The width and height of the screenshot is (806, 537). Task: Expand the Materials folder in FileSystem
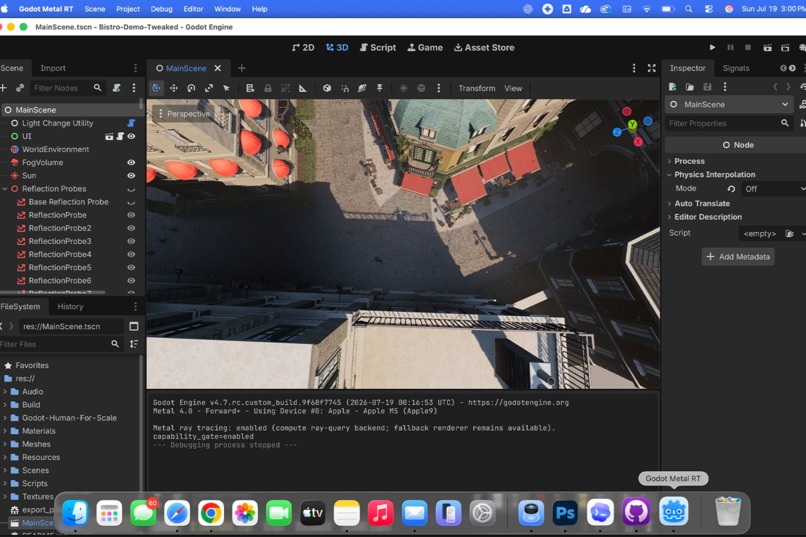(x=5, y=431)
